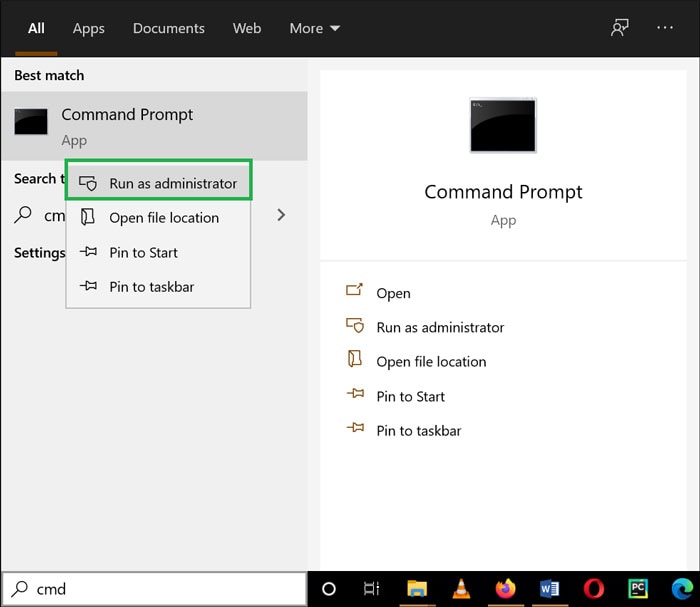The width and height of the screenshot is (700, 607).
Task: Open Microsoft Word from the taskbar
Action: tap(549, 589)
